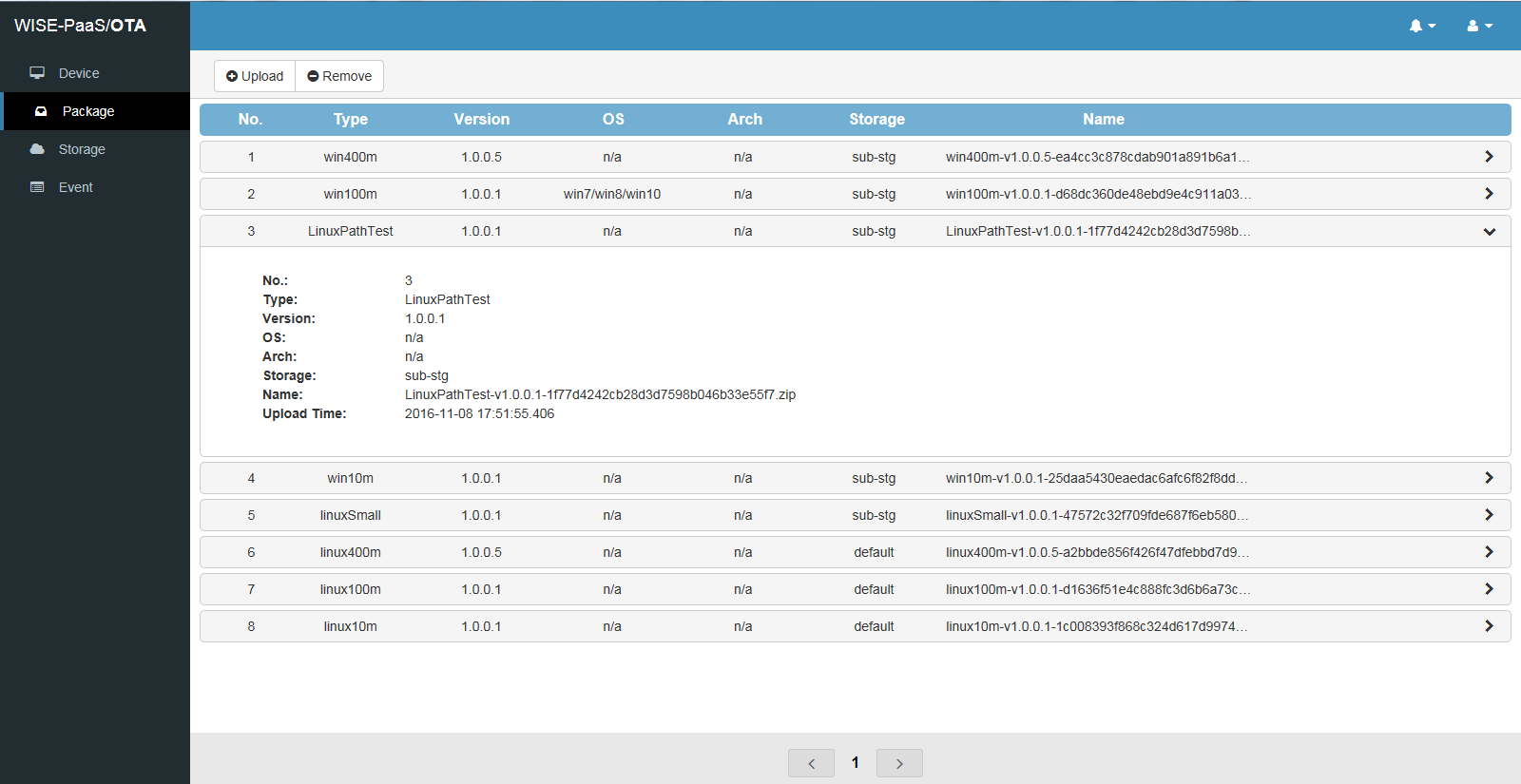Viewport: 1521px width, 784px height.
Task: Click the Version column header
Action: click(481, 119)
